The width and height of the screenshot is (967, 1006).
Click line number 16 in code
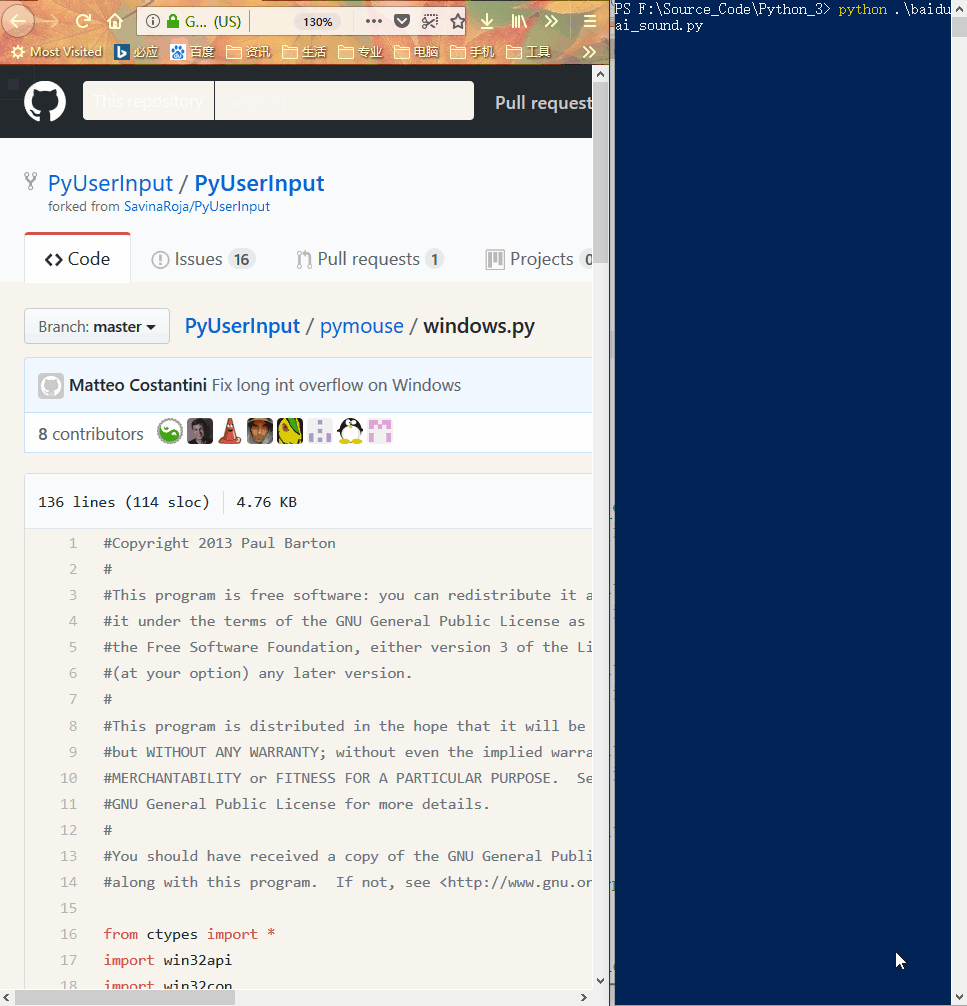pos(68,935)
